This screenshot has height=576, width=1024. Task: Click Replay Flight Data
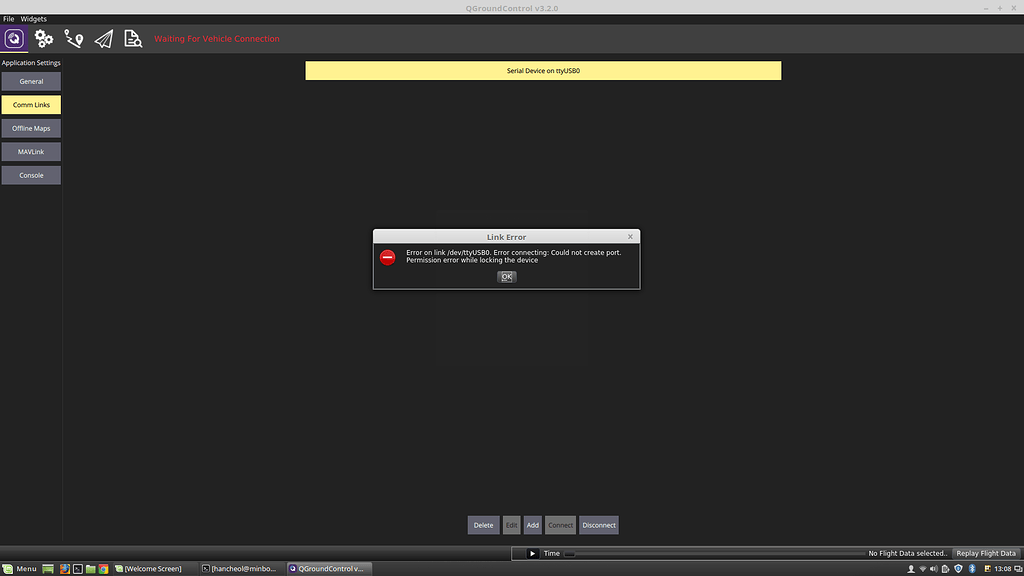pos(986,552)
